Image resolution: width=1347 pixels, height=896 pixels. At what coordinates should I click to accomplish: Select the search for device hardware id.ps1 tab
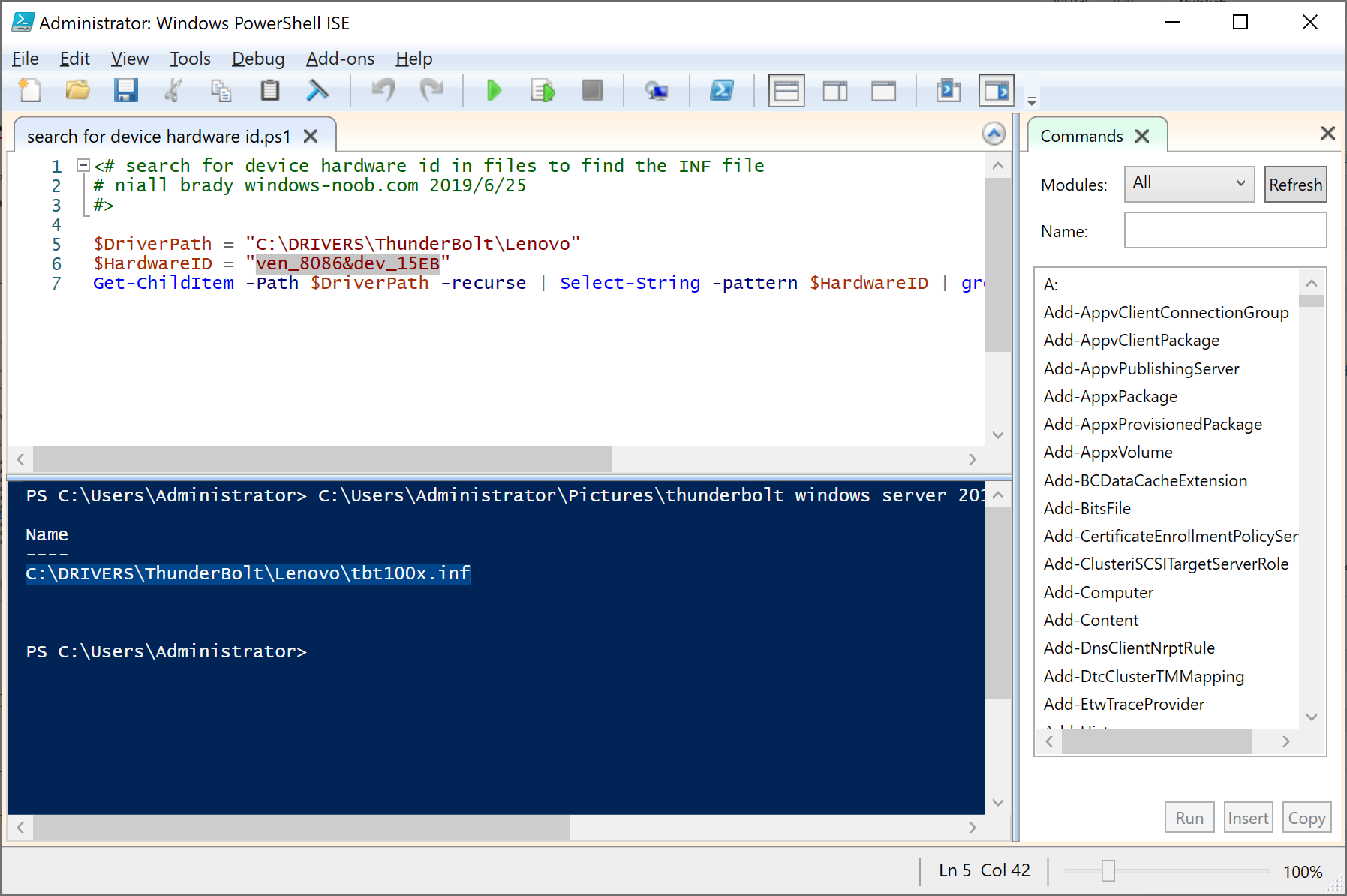point(158,137)
